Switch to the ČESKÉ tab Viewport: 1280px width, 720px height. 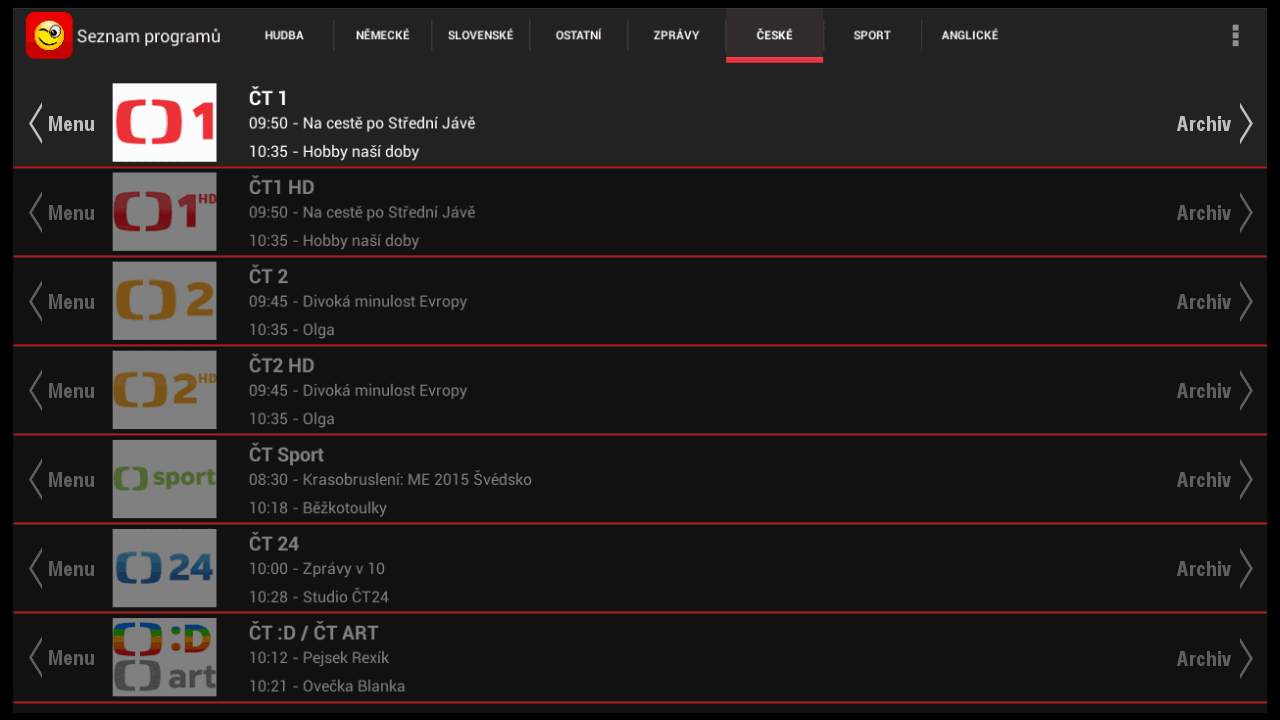(774, 36)
